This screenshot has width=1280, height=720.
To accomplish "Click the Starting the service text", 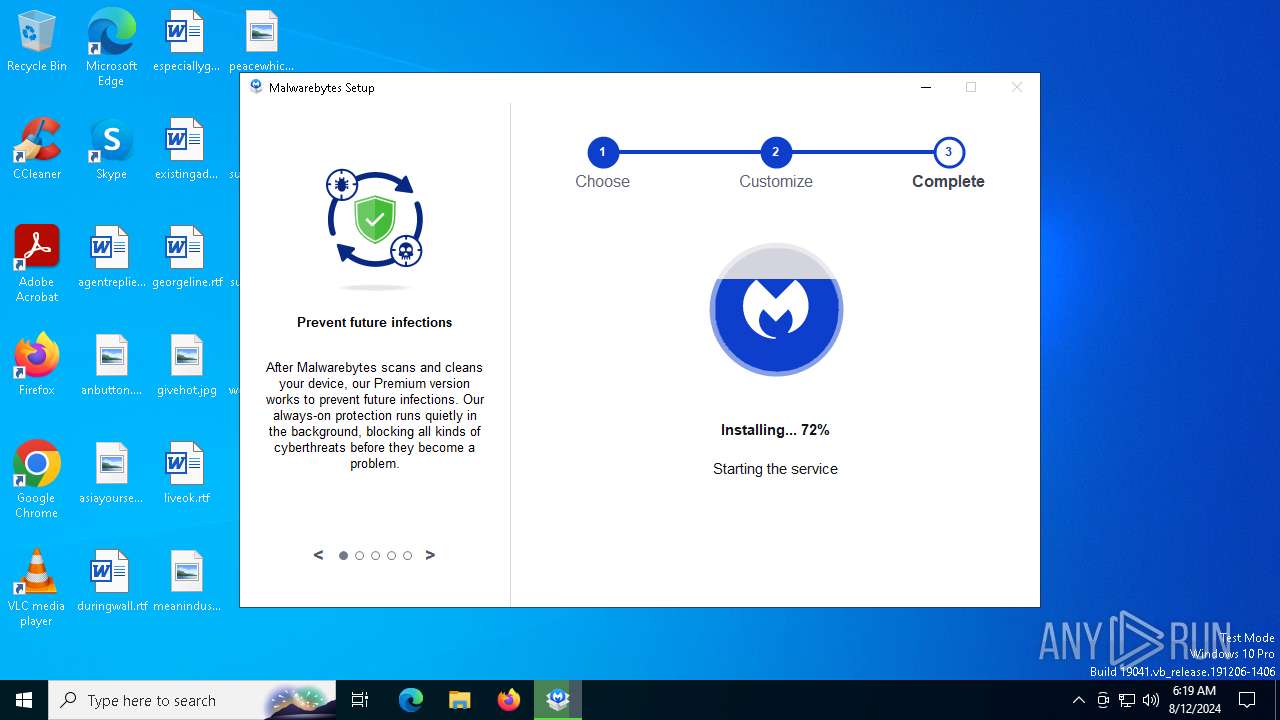I will (x=775, y=469).
